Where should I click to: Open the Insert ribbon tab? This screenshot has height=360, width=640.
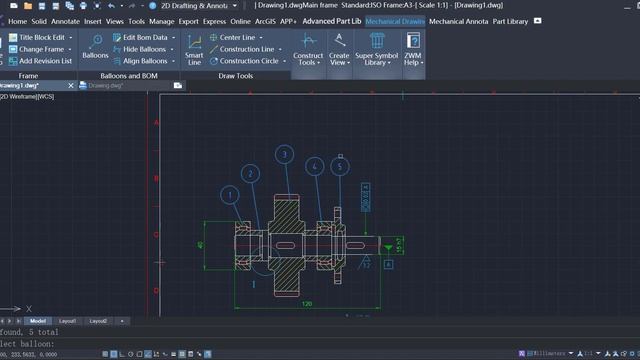[x=93, y=21]
